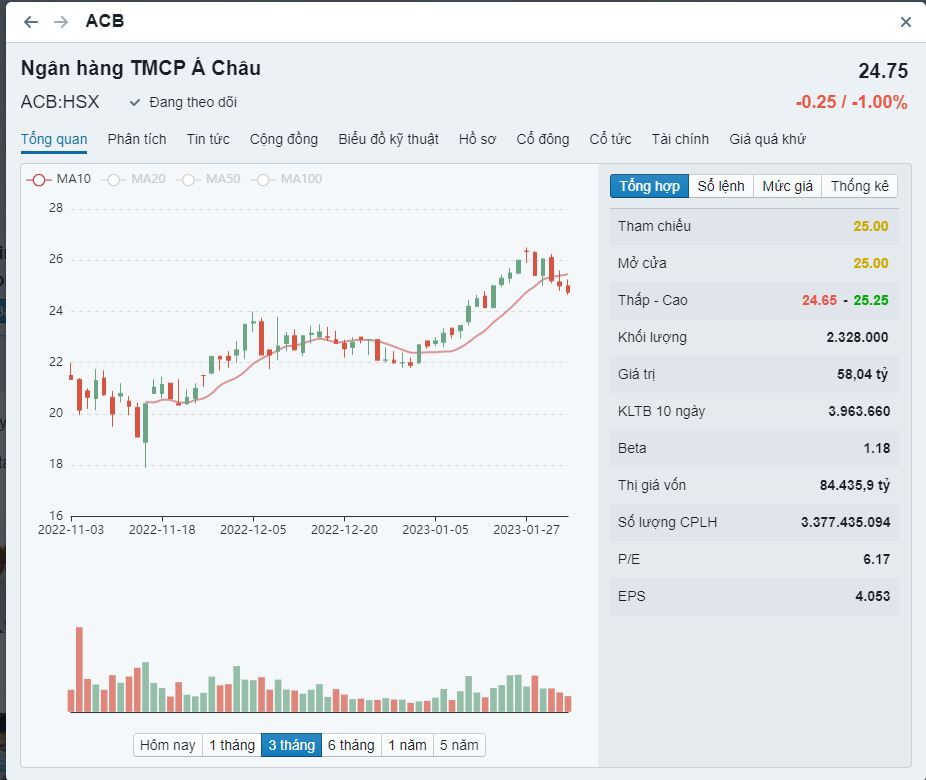926x780 pixels.
Task: Click the forward arrow icon
Action: click(61, 22)
